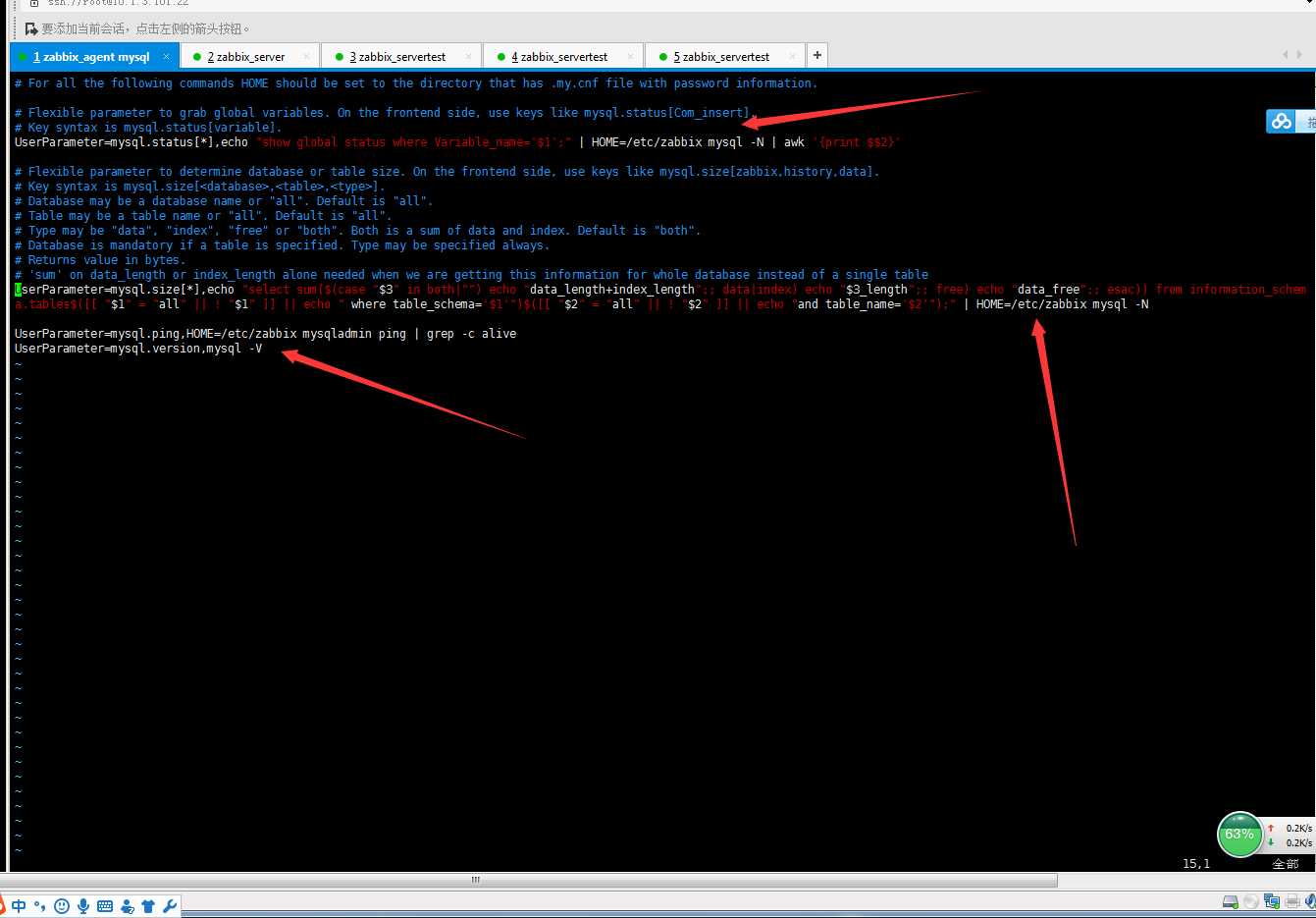Close the 2 zabbix_server tab
This screenshot has height=918, width=1316.
click(307, 57)
